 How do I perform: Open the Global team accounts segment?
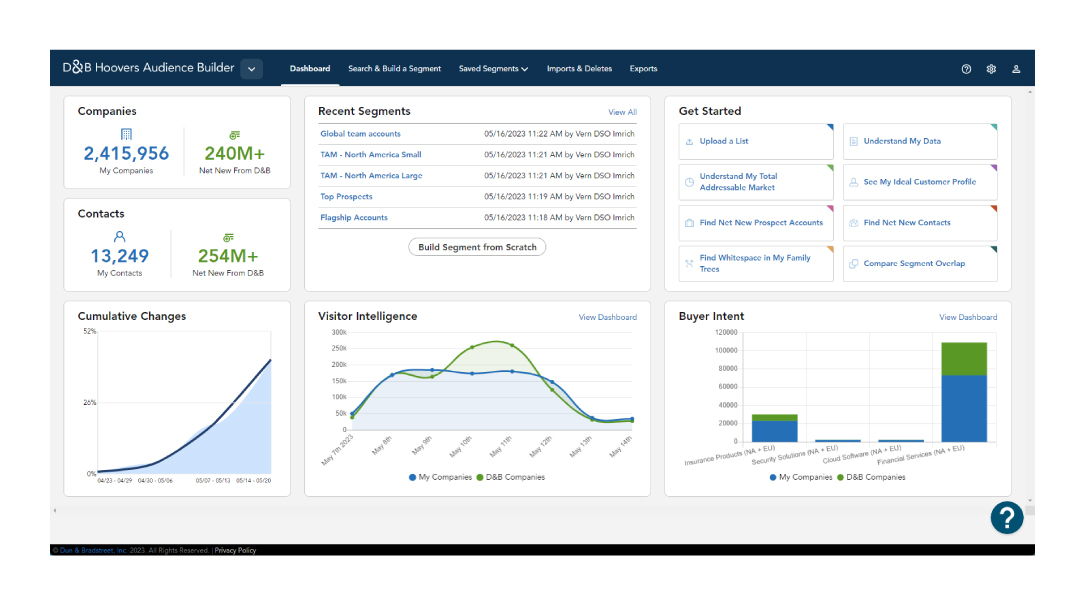(360, 134)
